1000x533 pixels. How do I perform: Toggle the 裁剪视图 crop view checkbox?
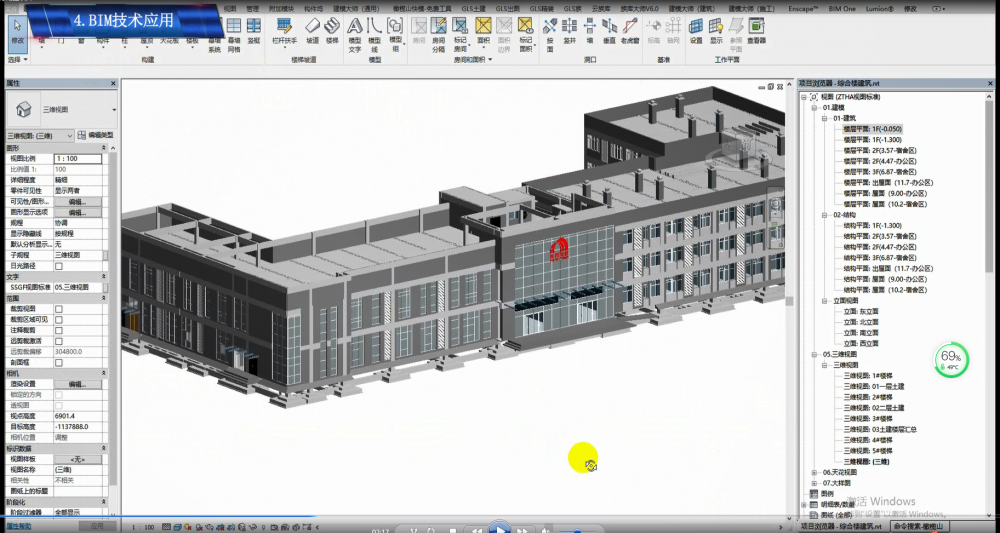(x=58, y=309)
